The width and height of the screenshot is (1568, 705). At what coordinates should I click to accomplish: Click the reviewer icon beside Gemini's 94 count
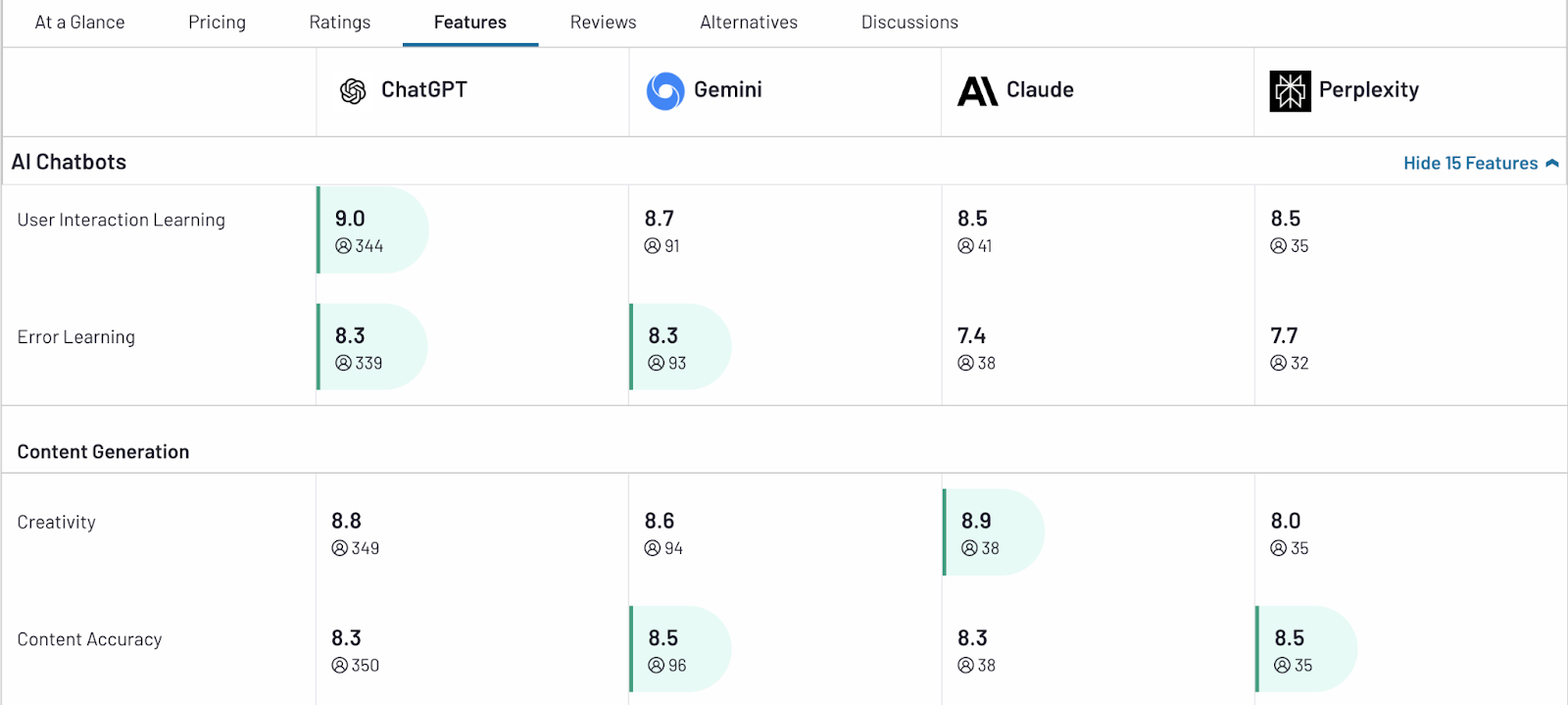pyautogui.click(x=653, y=548)
